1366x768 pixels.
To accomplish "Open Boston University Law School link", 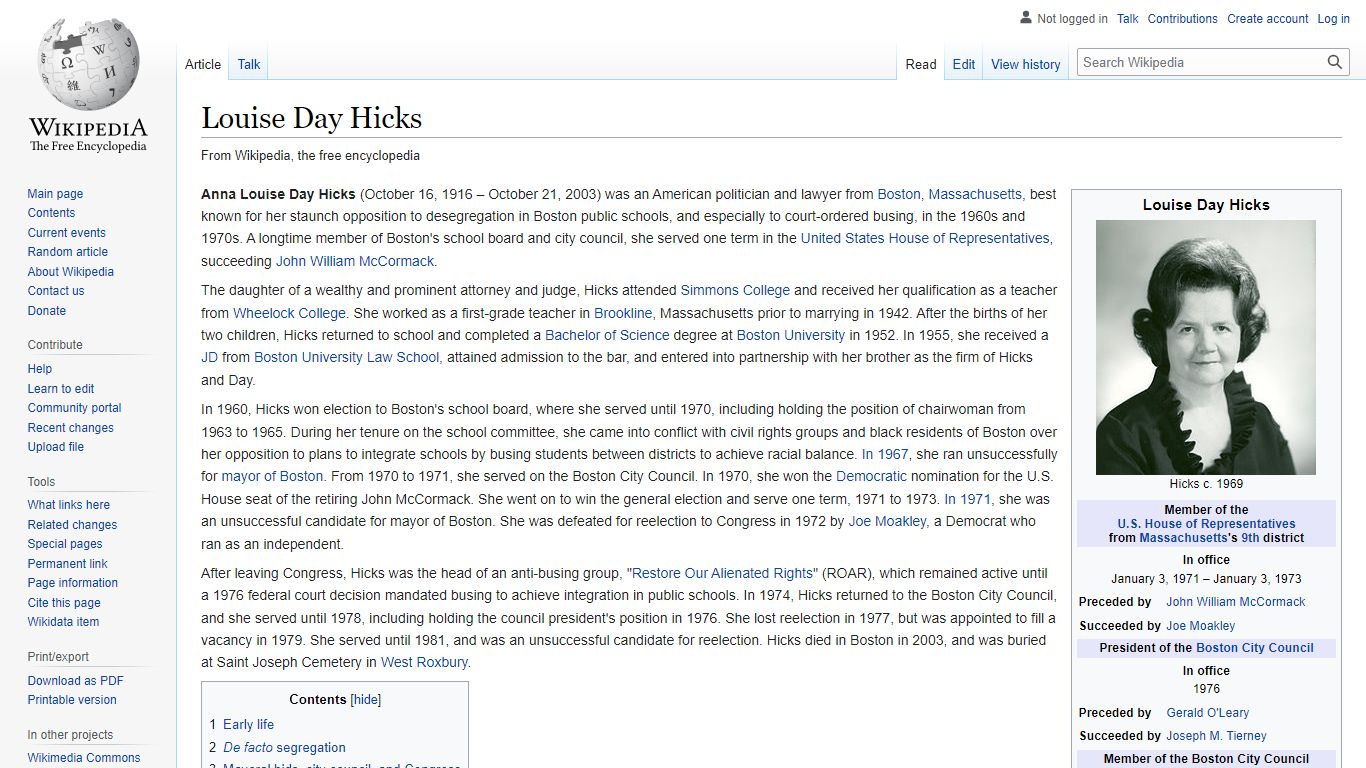I will tap(346, 357).
